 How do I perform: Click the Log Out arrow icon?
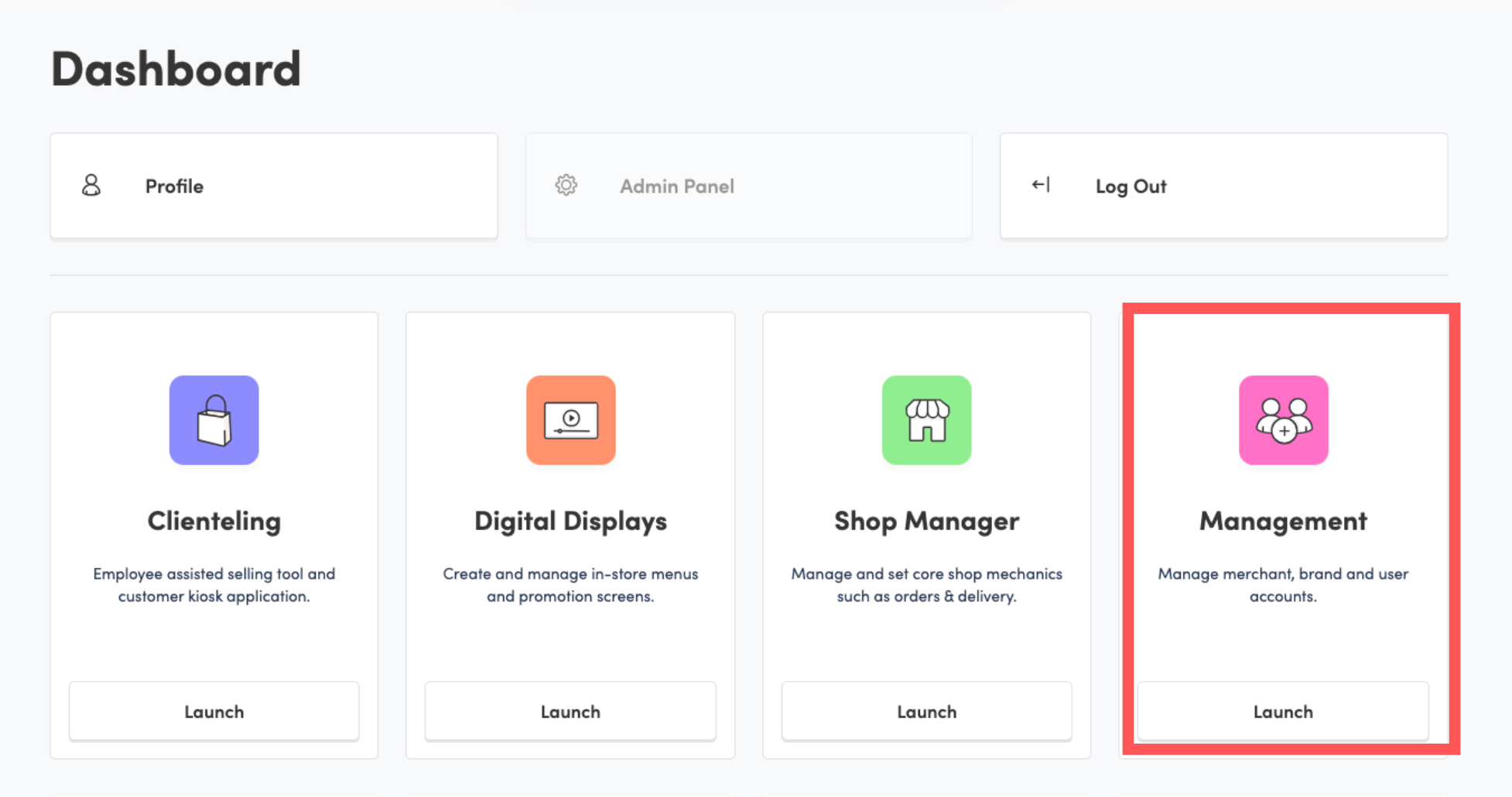pyautogui.click(x=1041, y=185)
